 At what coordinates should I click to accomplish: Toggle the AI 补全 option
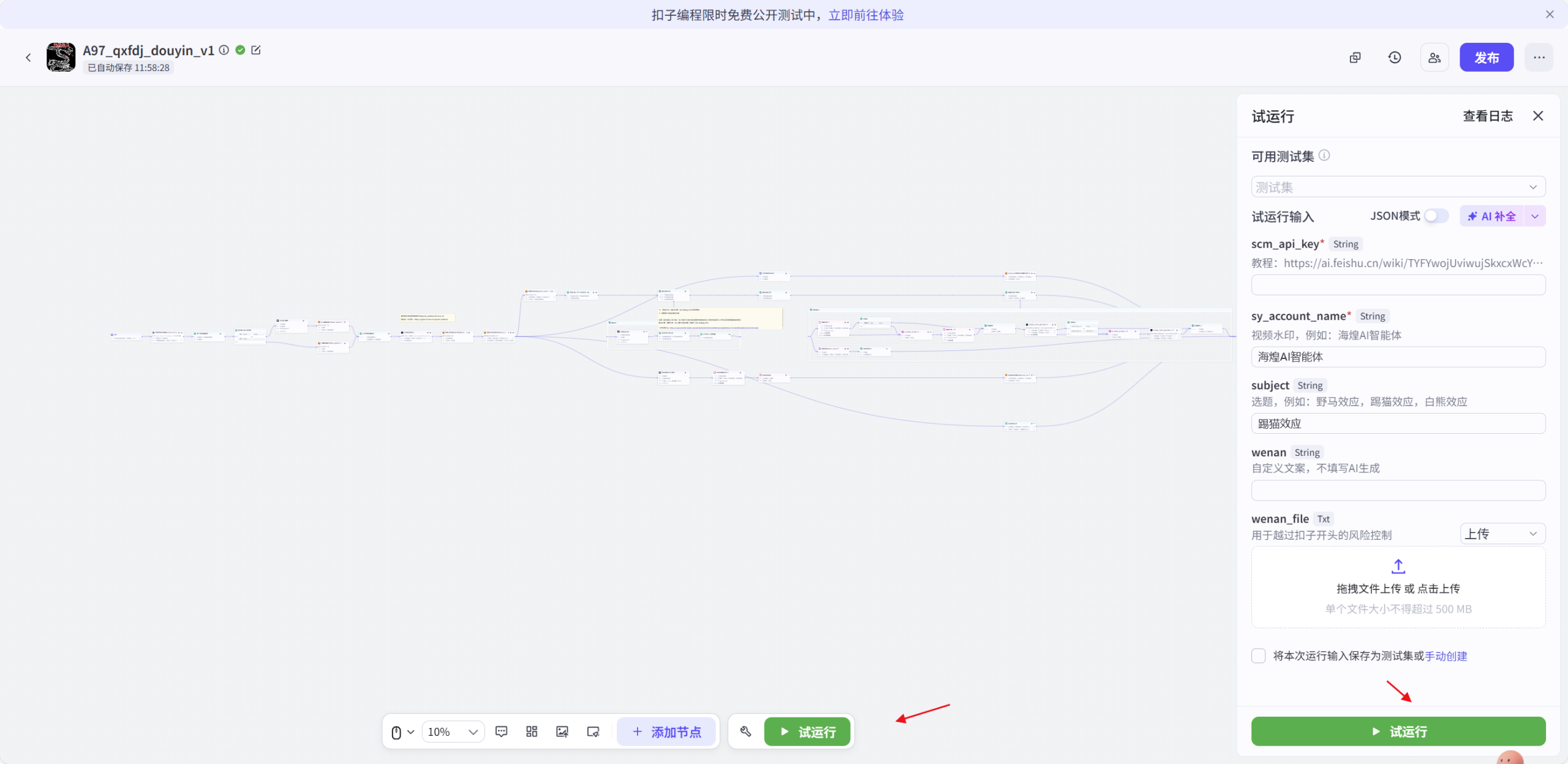click(x=1491, y=216)
